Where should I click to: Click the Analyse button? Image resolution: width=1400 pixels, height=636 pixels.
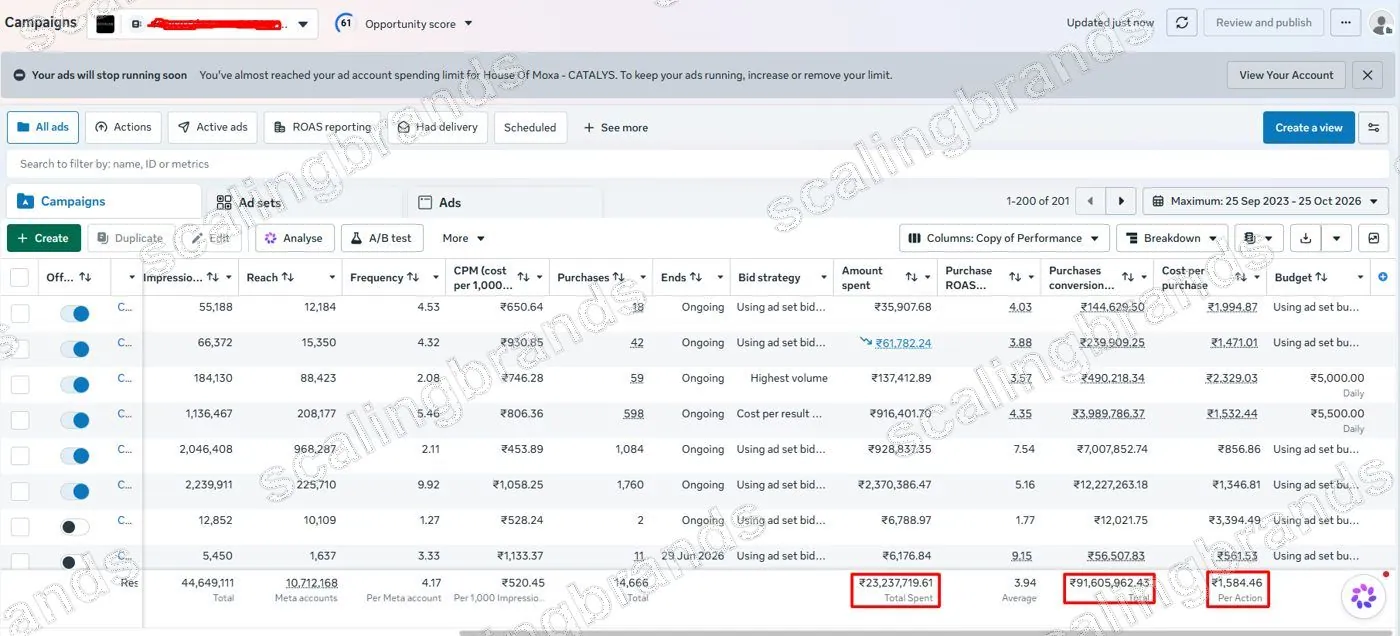coord(294,238)
